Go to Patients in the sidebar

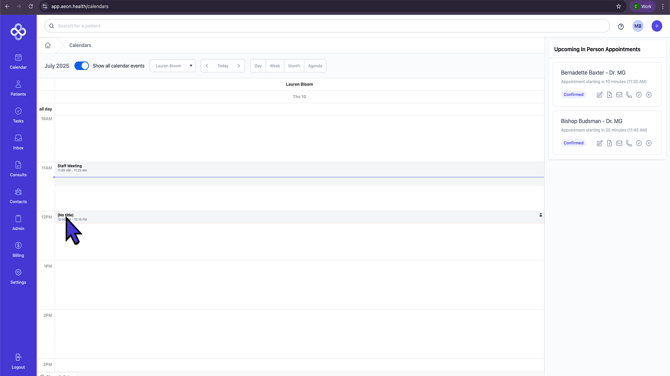click(18, 88)
